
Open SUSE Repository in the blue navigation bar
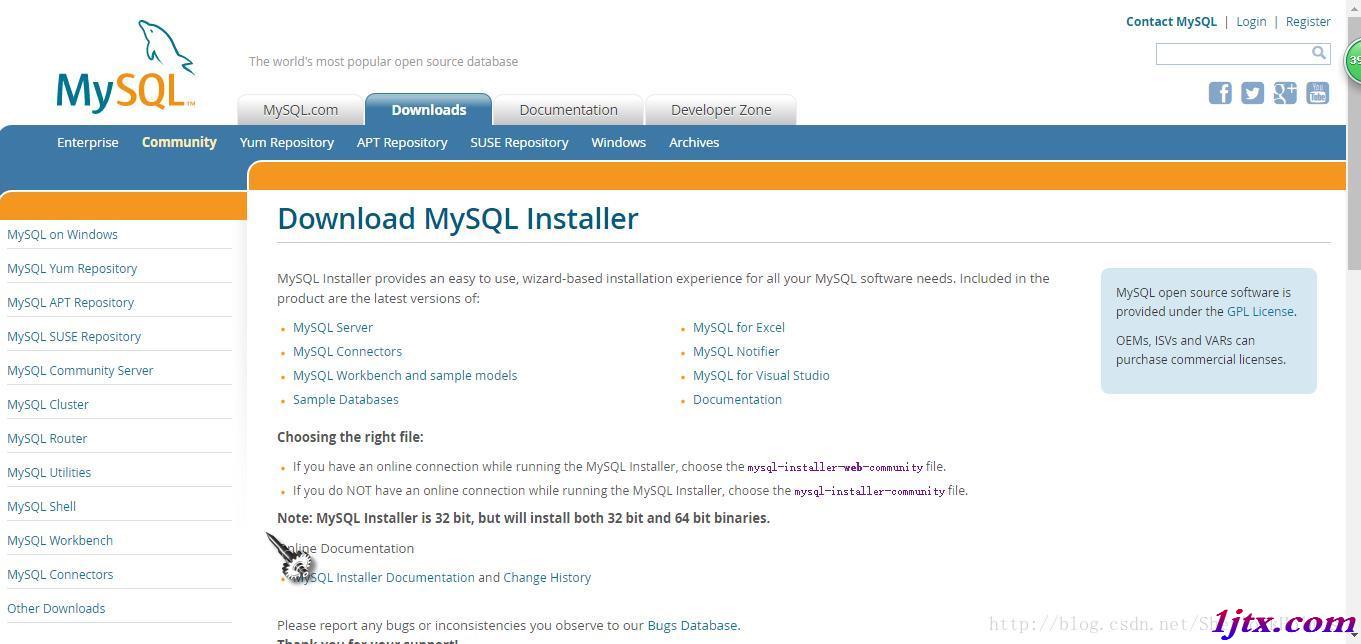coord(519,142)
